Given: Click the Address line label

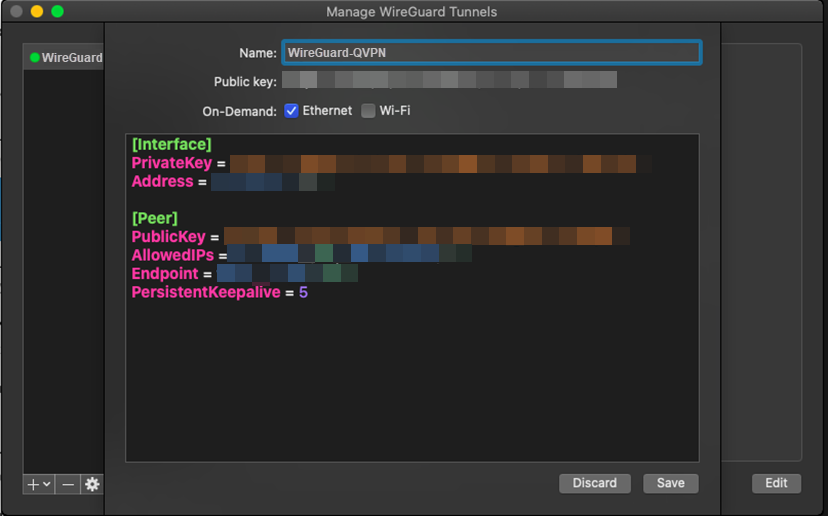Looking at the screenshot, I should (x=162, y=181).
